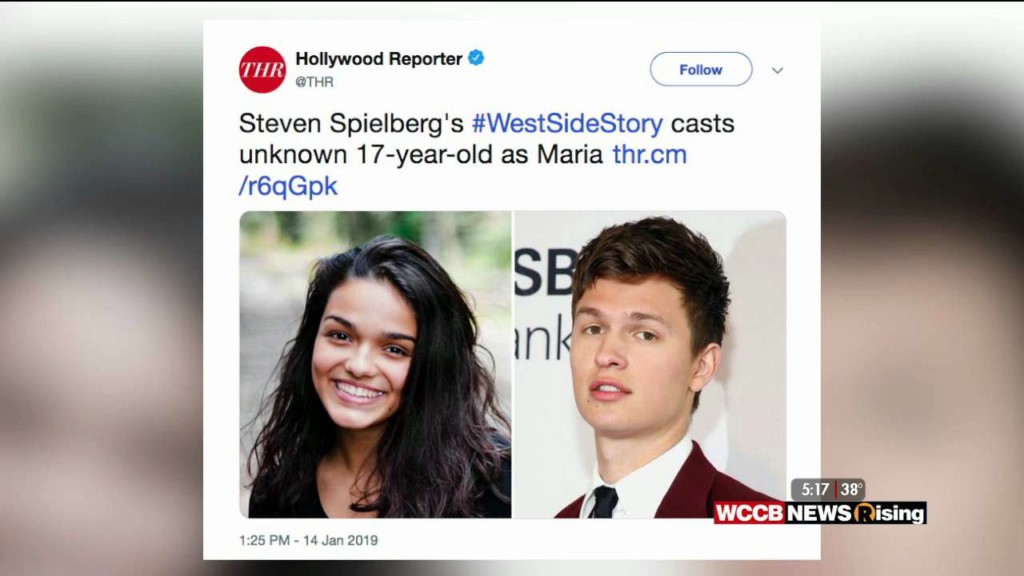The image size is (1024, 576).
Task: Click the NEWS word in station bug
Action: (820, 513)
